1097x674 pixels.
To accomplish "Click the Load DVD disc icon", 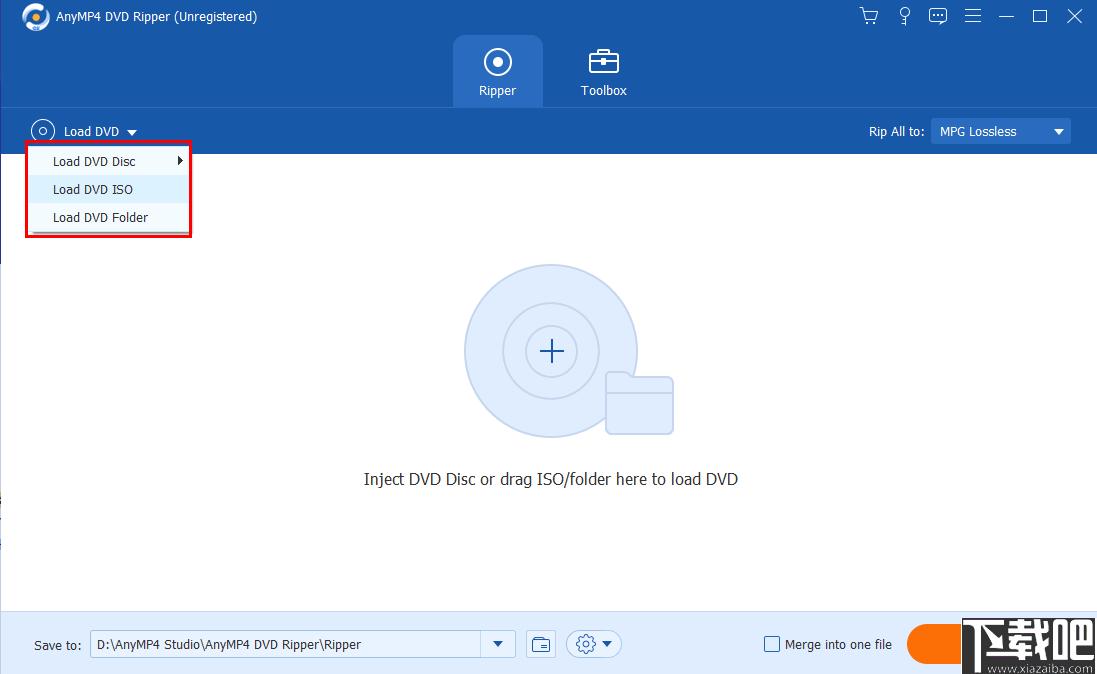I will click(x=43, y=131).
